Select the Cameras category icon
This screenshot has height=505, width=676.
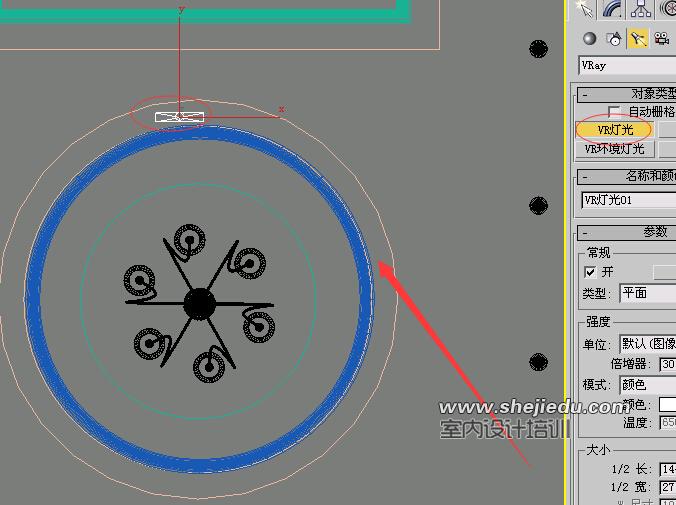[x=660, y=39]
